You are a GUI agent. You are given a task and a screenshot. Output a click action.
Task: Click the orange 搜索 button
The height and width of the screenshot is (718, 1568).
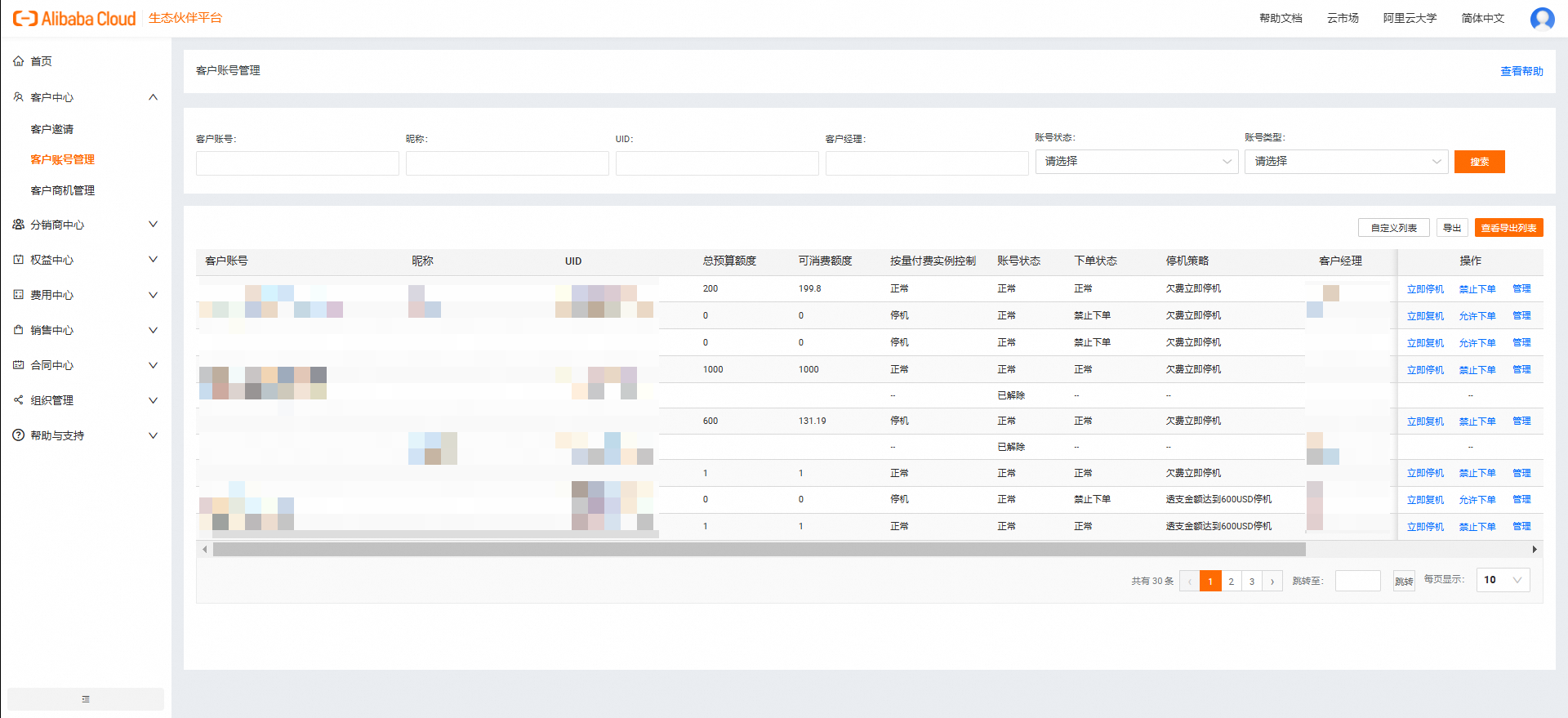1480,162
